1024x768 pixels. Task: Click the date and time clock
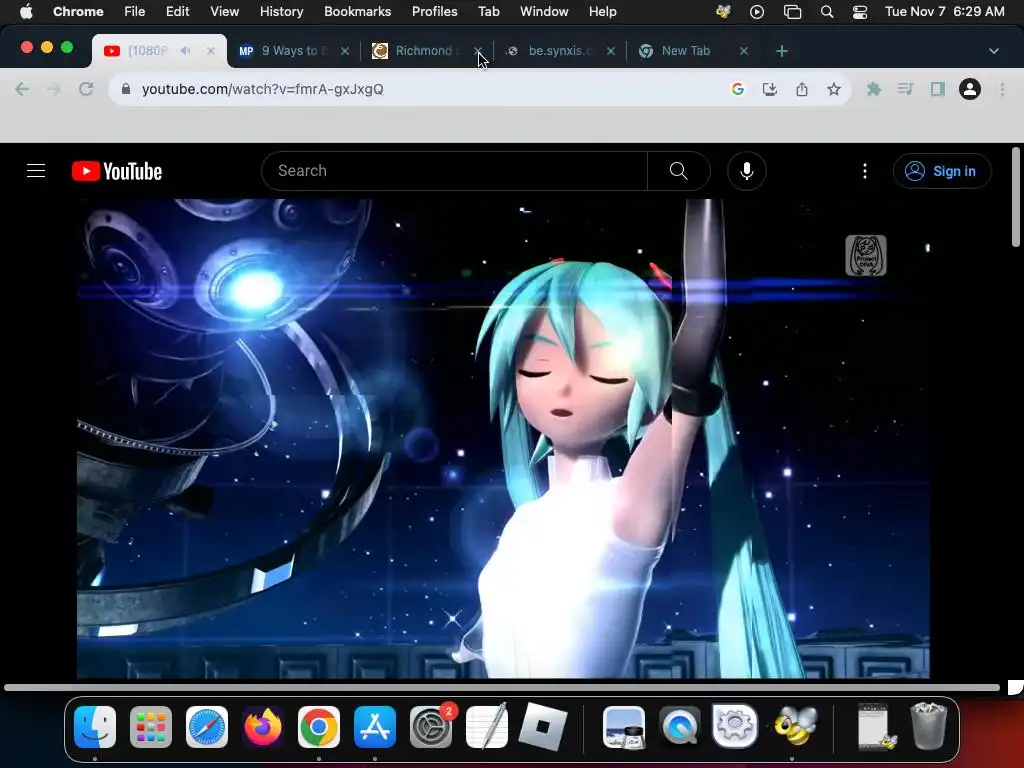coord(944,12)
